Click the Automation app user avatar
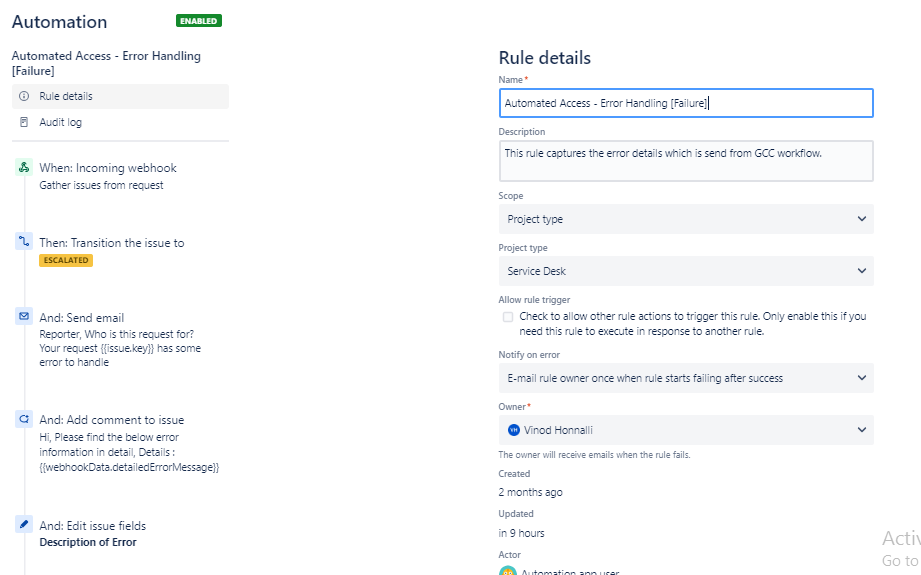 click(507, 571)
